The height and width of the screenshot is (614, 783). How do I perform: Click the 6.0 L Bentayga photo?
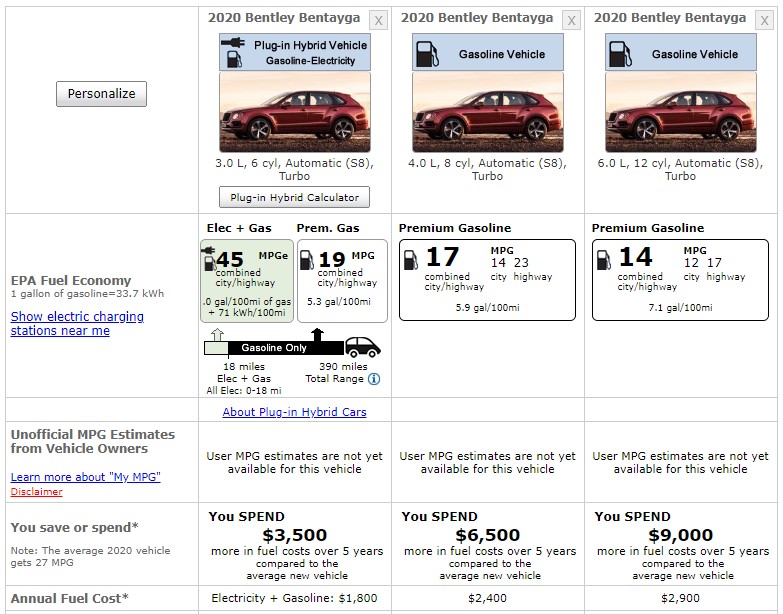point(681,112)
